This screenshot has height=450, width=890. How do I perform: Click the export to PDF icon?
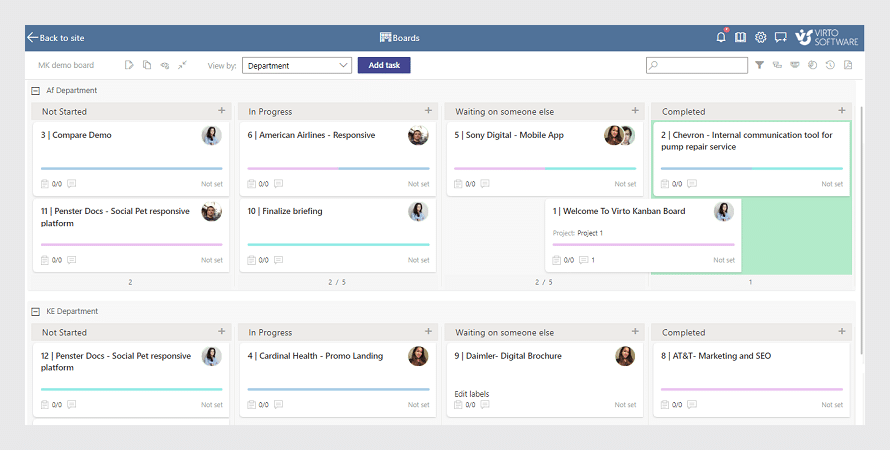(848, 65)
